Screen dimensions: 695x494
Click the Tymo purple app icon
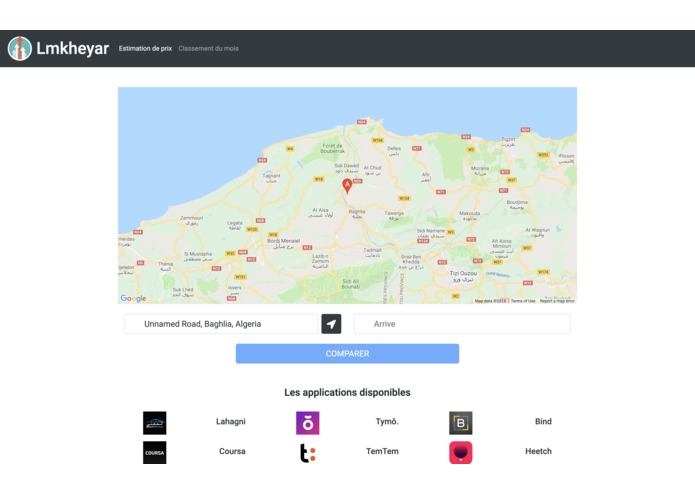click(x=308, y=423)
